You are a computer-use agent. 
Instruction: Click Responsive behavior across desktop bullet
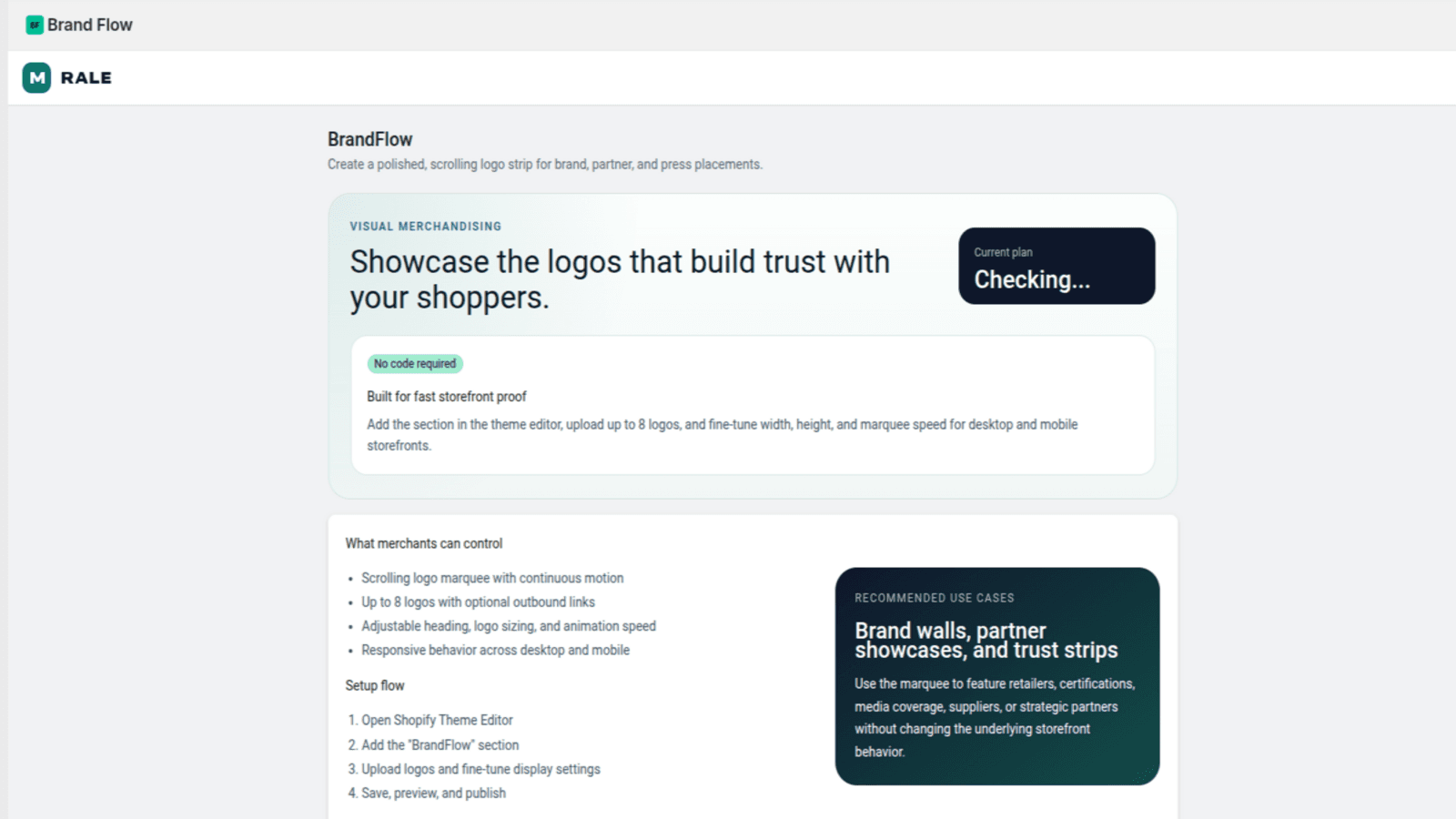click(x=495, y=651)
